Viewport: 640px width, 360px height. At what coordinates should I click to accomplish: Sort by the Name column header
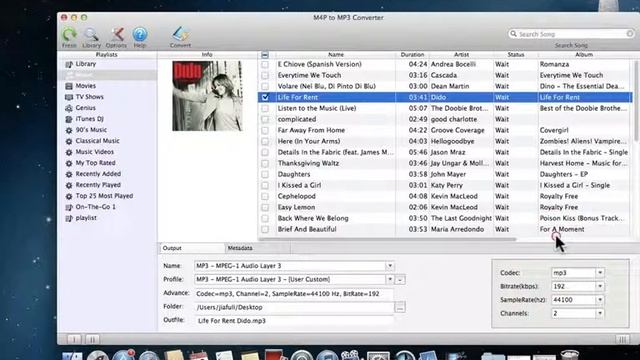336,55
